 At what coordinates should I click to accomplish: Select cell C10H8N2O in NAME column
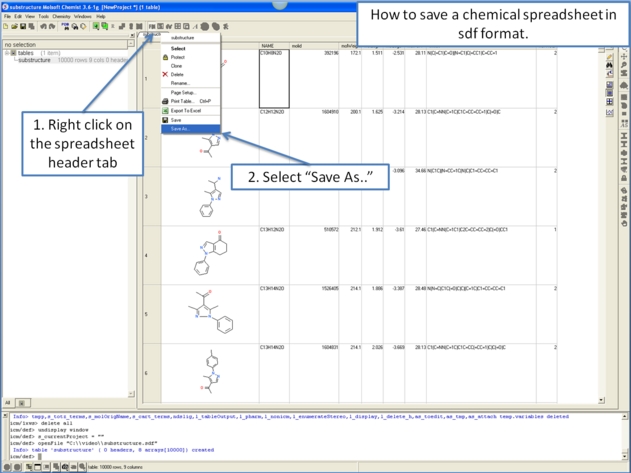tap(273, 52)
